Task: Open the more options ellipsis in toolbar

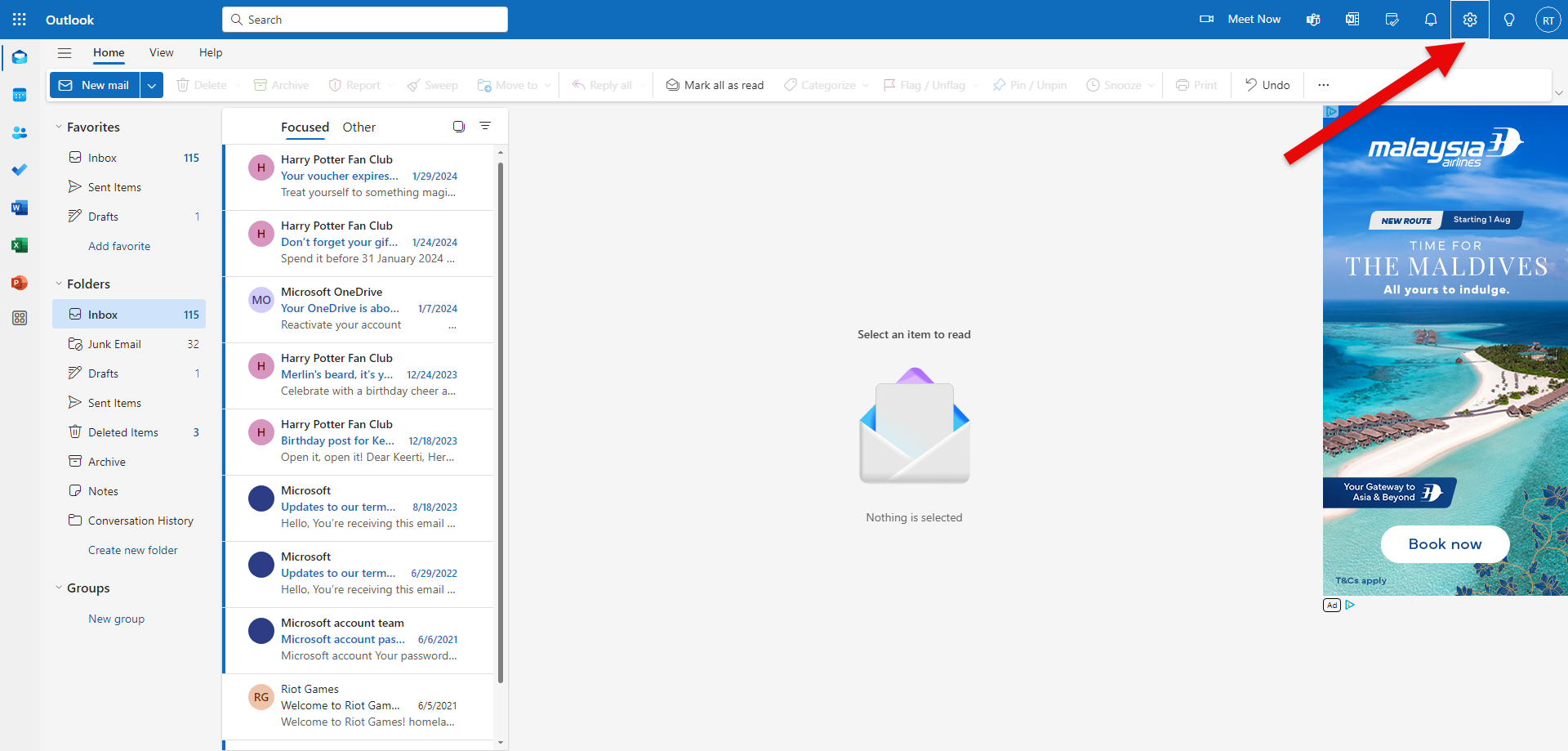Action: pyautogui.click(x=1324, y=85)
